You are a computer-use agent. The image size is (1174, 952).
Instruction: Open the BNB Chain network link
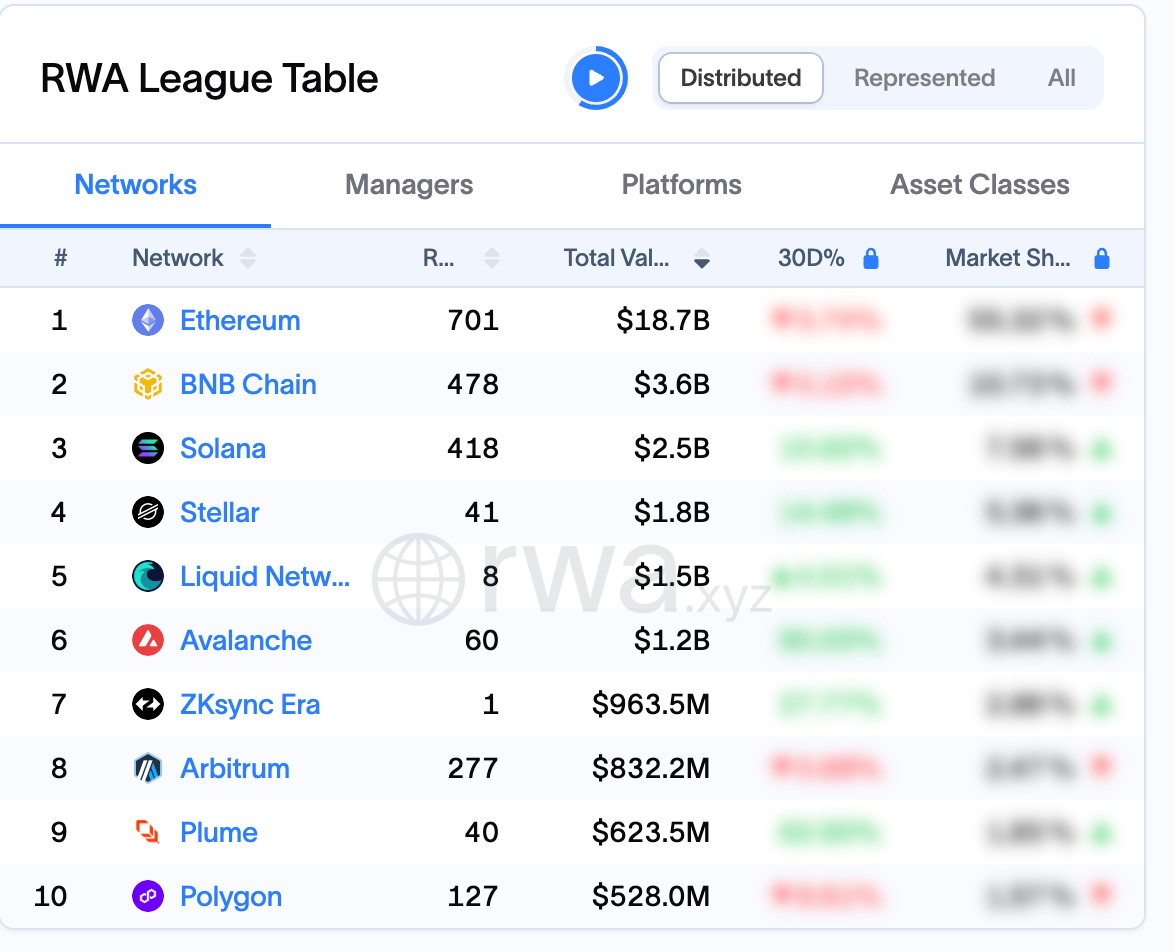[249, 384]
